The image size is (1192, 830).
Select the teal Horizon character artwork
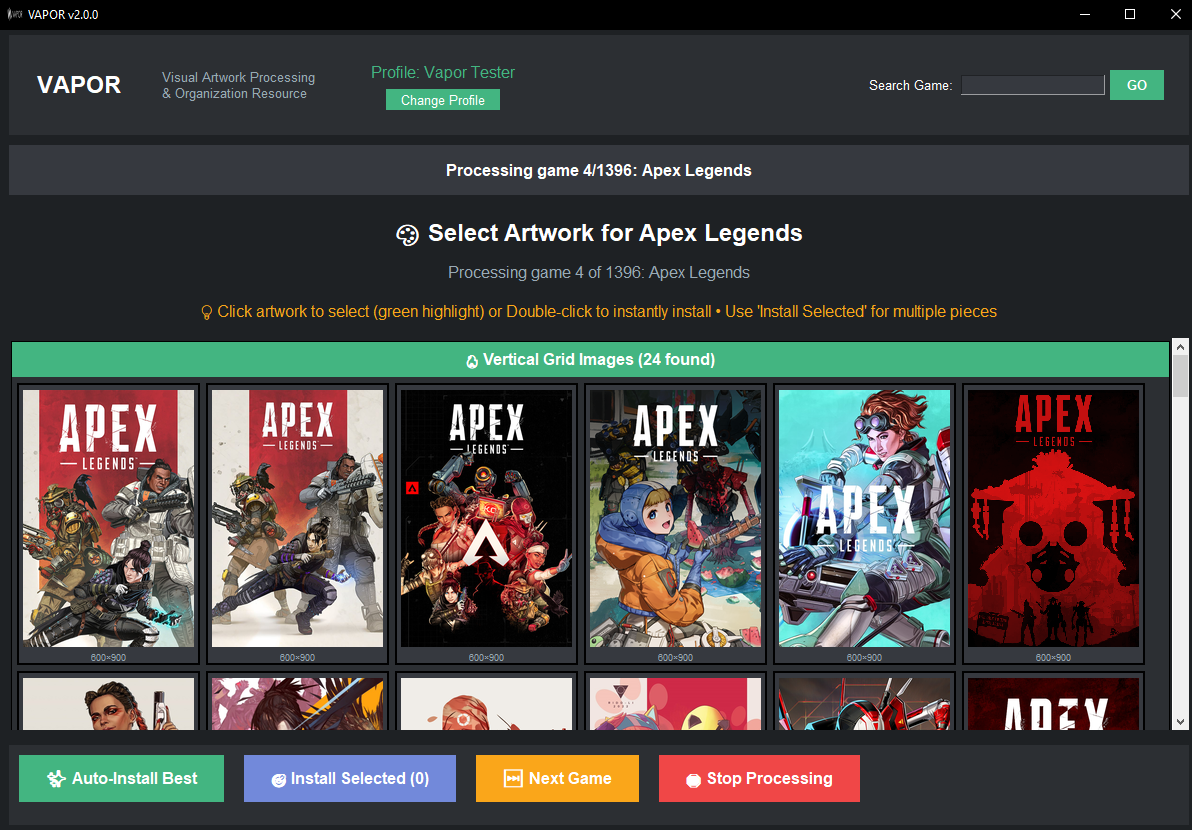(864, 518)
